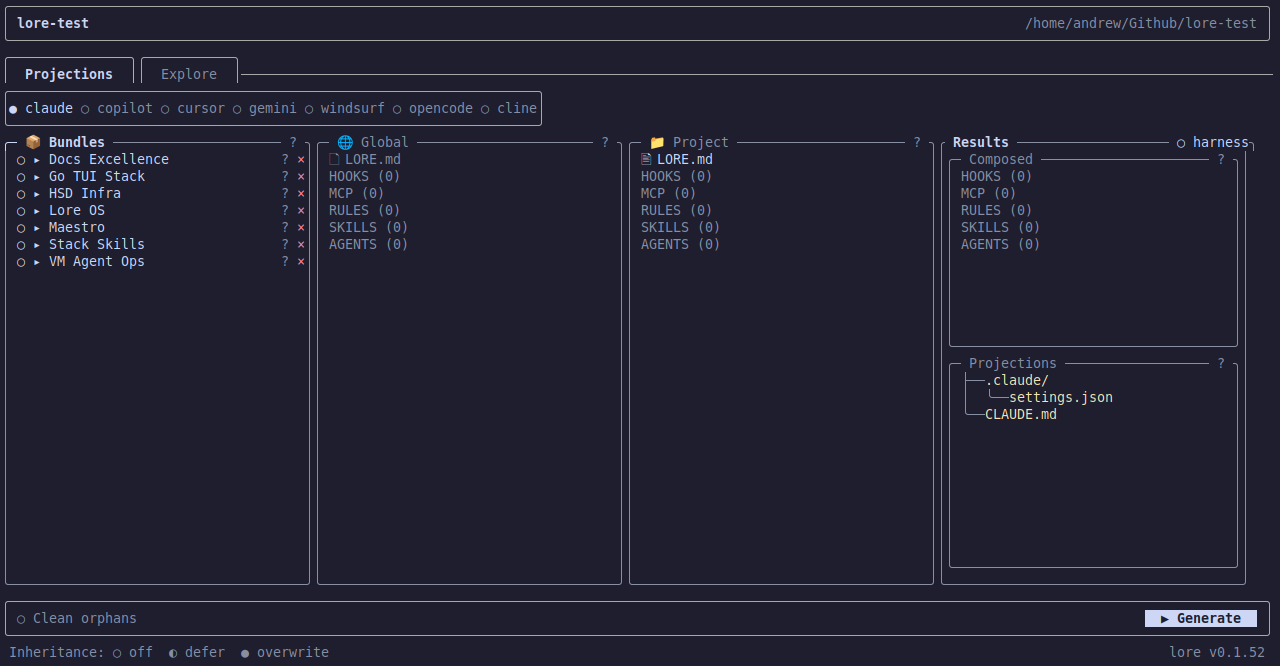The image size is (1280, 666).
Task: Expand the Lore OS bundle
Action: (x=35, y=210)
